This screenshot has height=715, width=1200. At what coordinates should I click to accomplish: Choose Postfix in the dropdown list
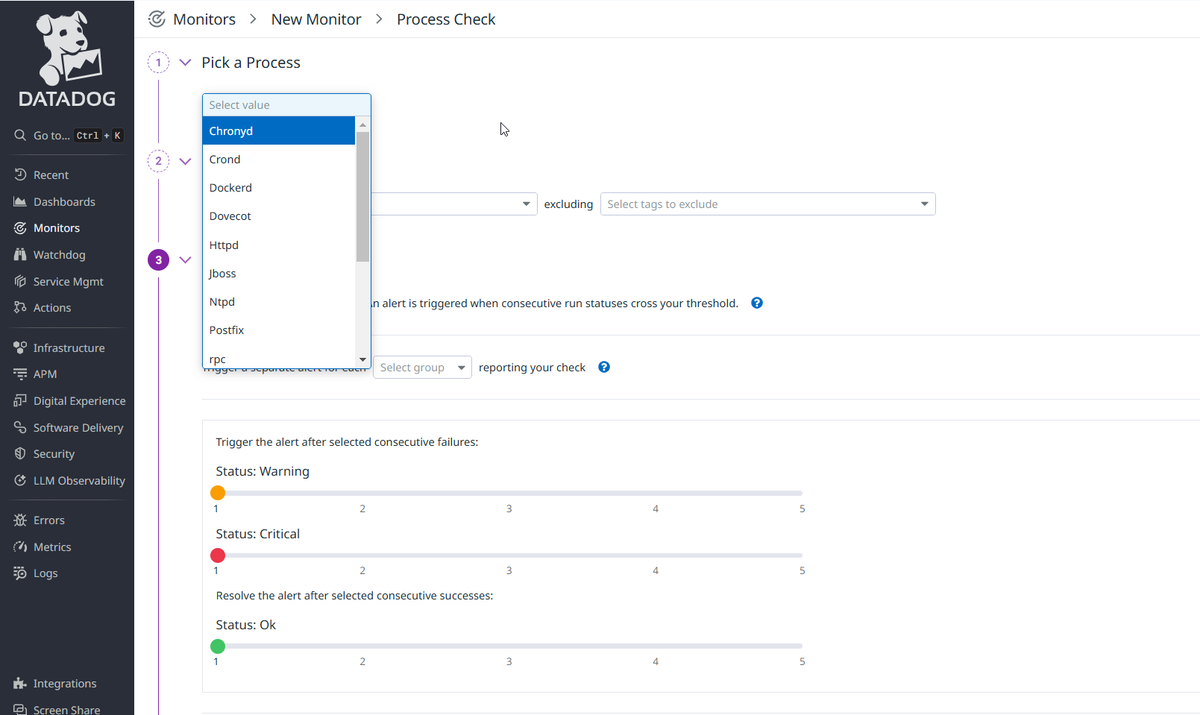(x=279, y=330)
